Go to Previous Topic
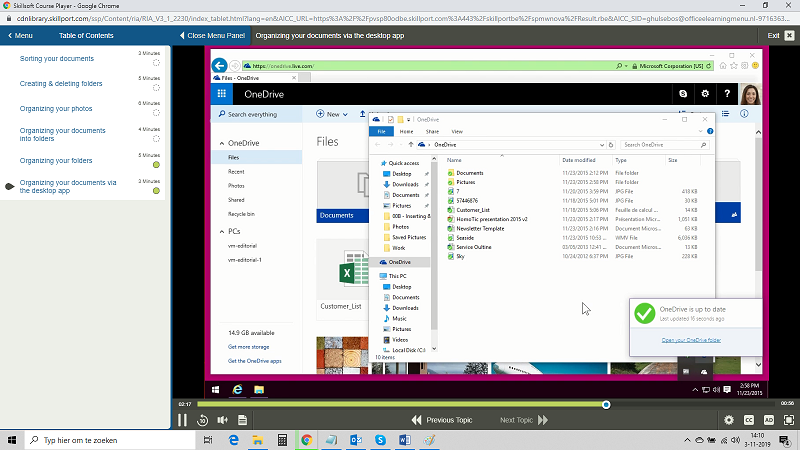Image resolution: width=800 pixels, height=450 pixels. 442,420
